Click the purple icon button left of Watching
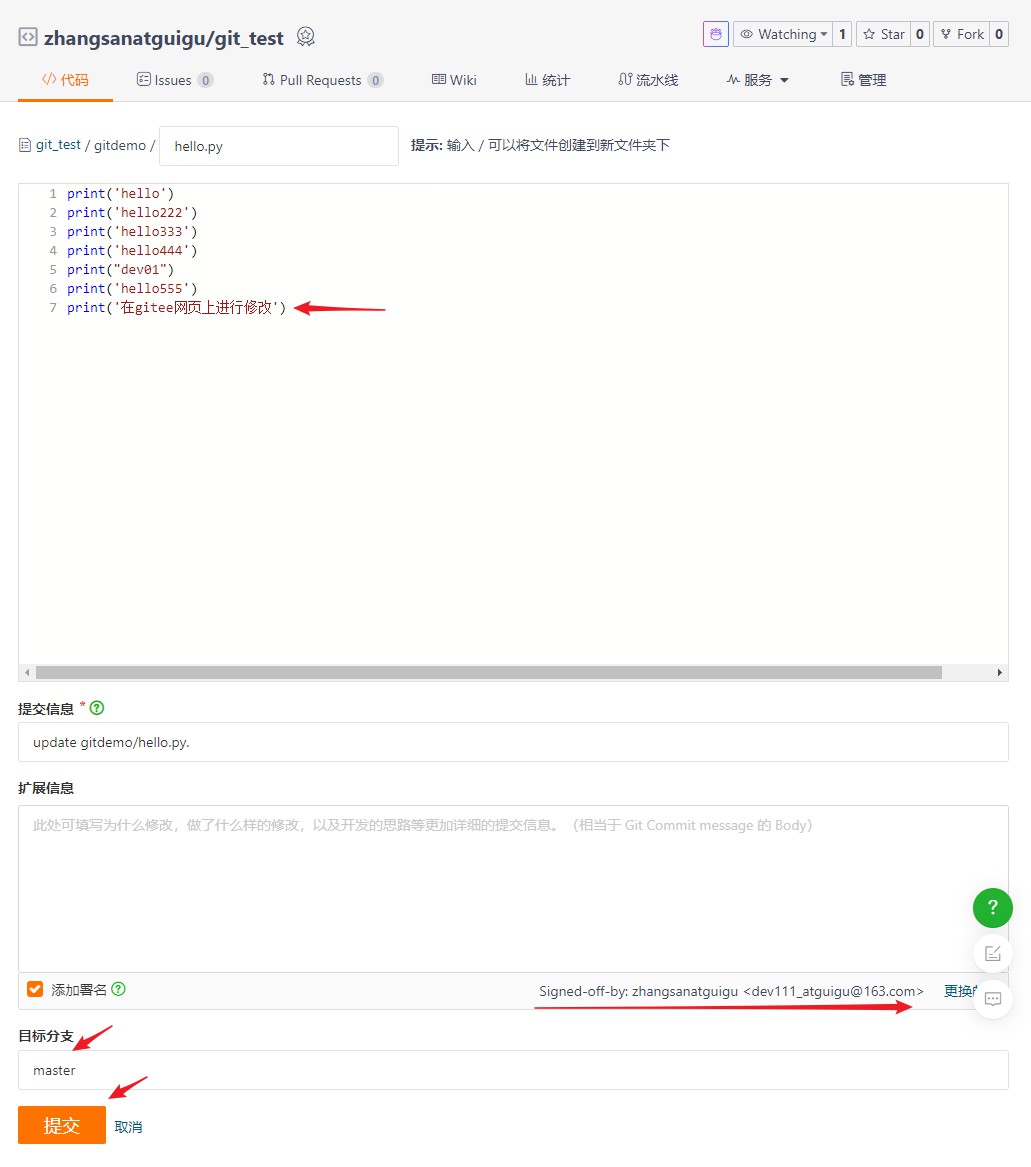 pyautogui.click(x=715, y=34)
